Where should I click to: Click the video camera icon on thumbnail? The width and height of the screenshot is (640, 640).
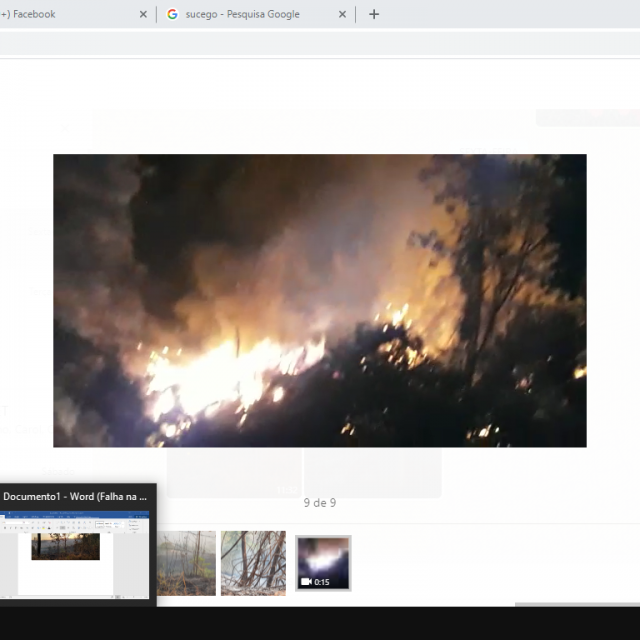(x=306, y=582)
